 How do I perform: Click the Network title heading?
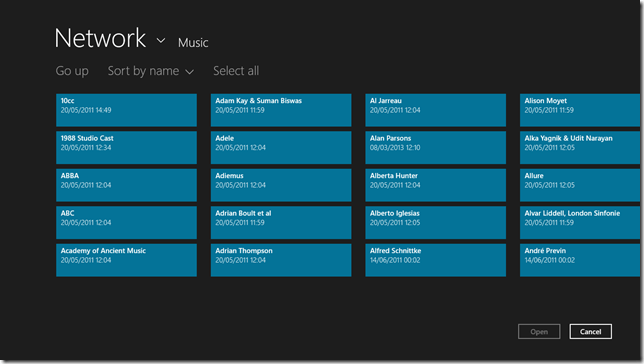[100, 38]
